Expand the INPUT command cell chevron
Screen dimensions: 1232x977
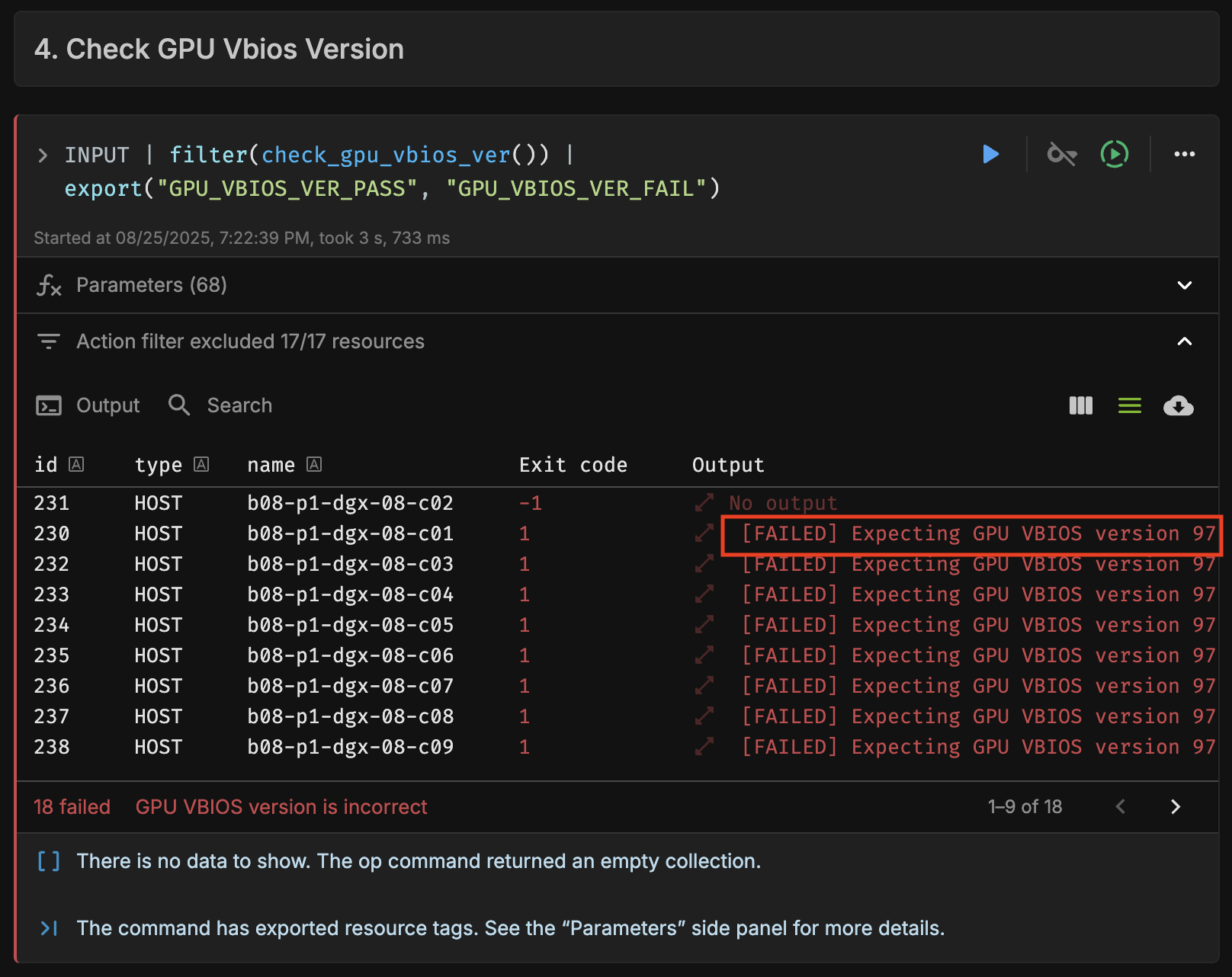point(43,155)
